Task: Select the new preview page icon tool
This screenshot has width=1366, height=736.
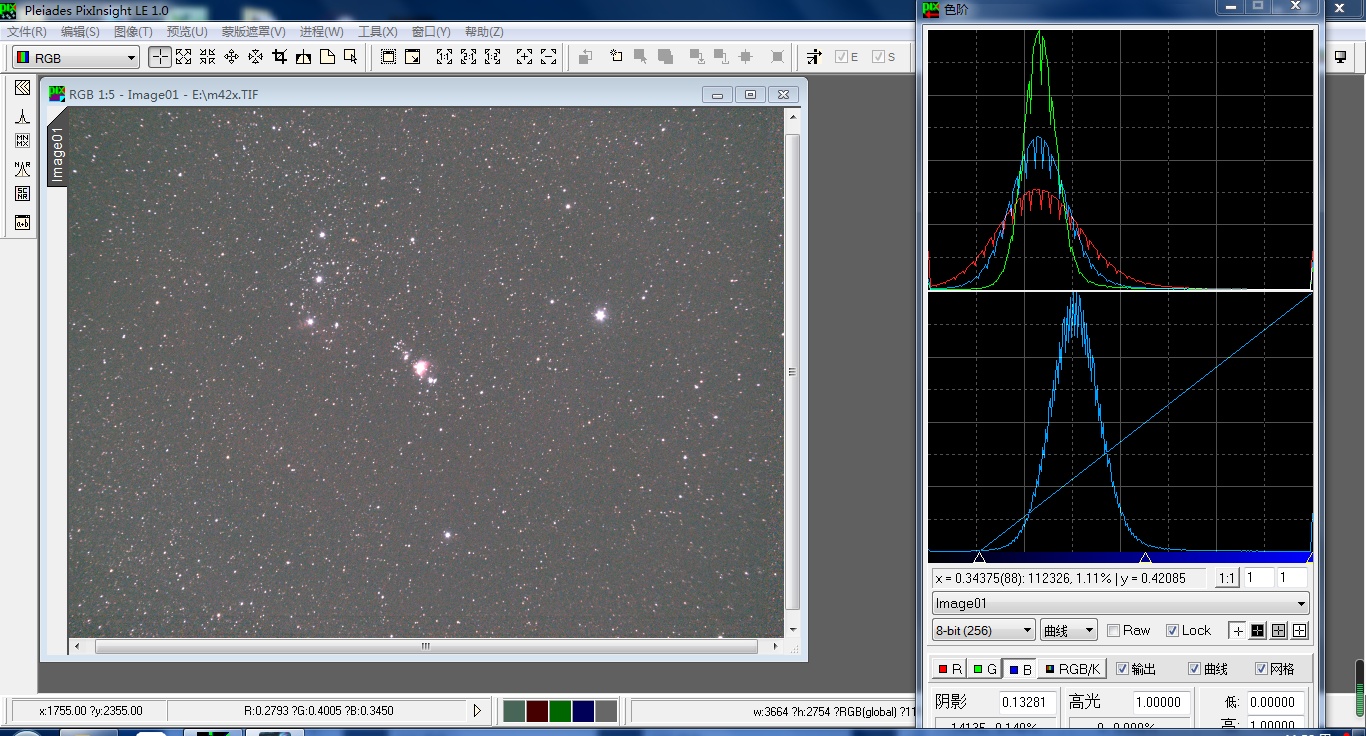Action: (327, 57)
